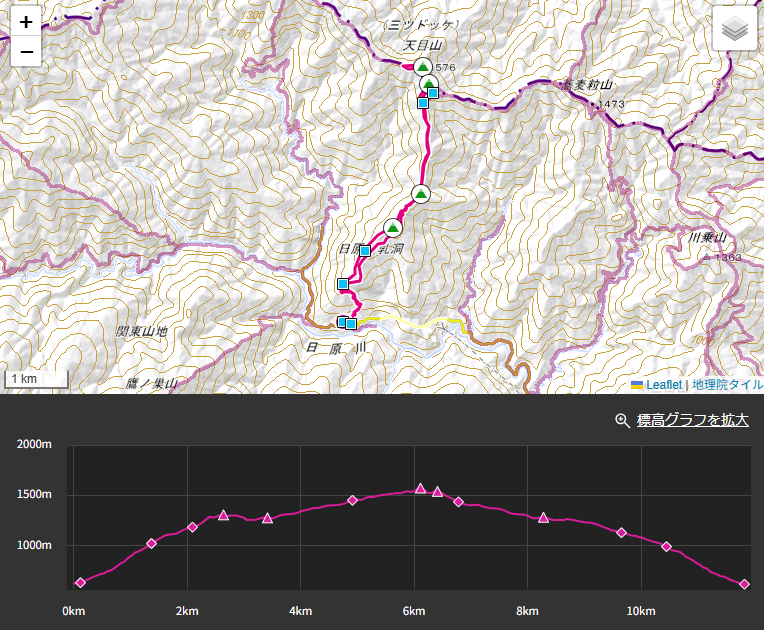Click the mountain marker midway along the ridge route
Screen dimensions: 764x630
(x=421, y=194)
